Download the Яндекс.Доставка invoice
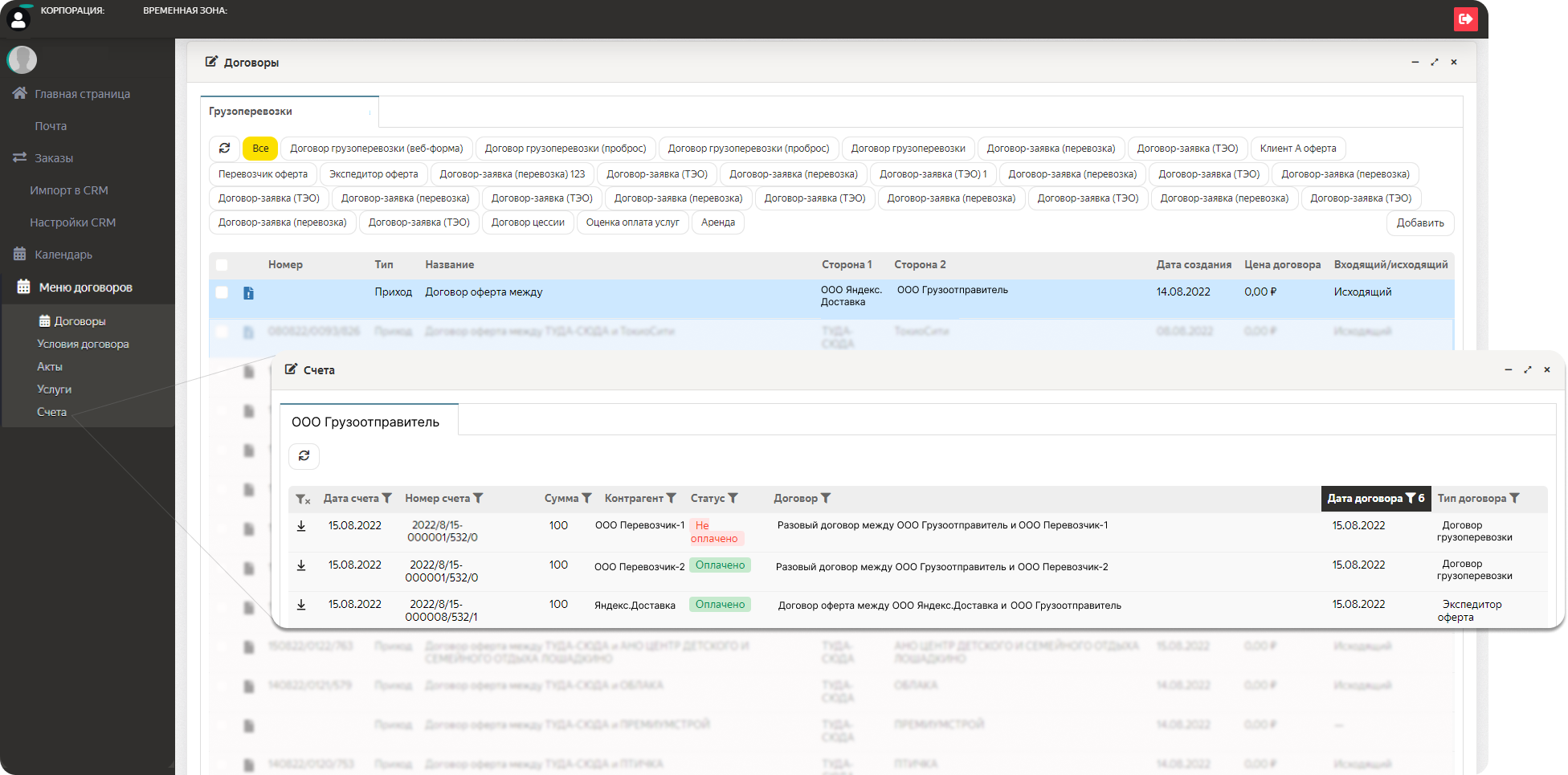 [301, 605]
